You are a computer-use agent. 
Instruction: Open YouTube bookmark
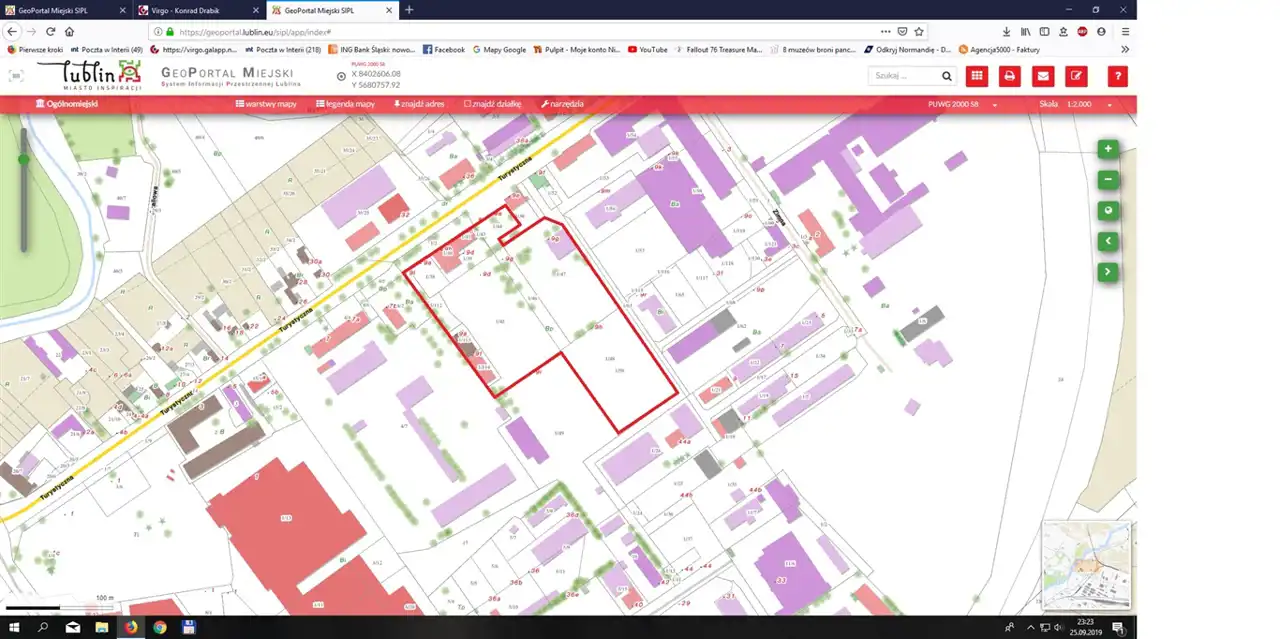click(647, 49)
